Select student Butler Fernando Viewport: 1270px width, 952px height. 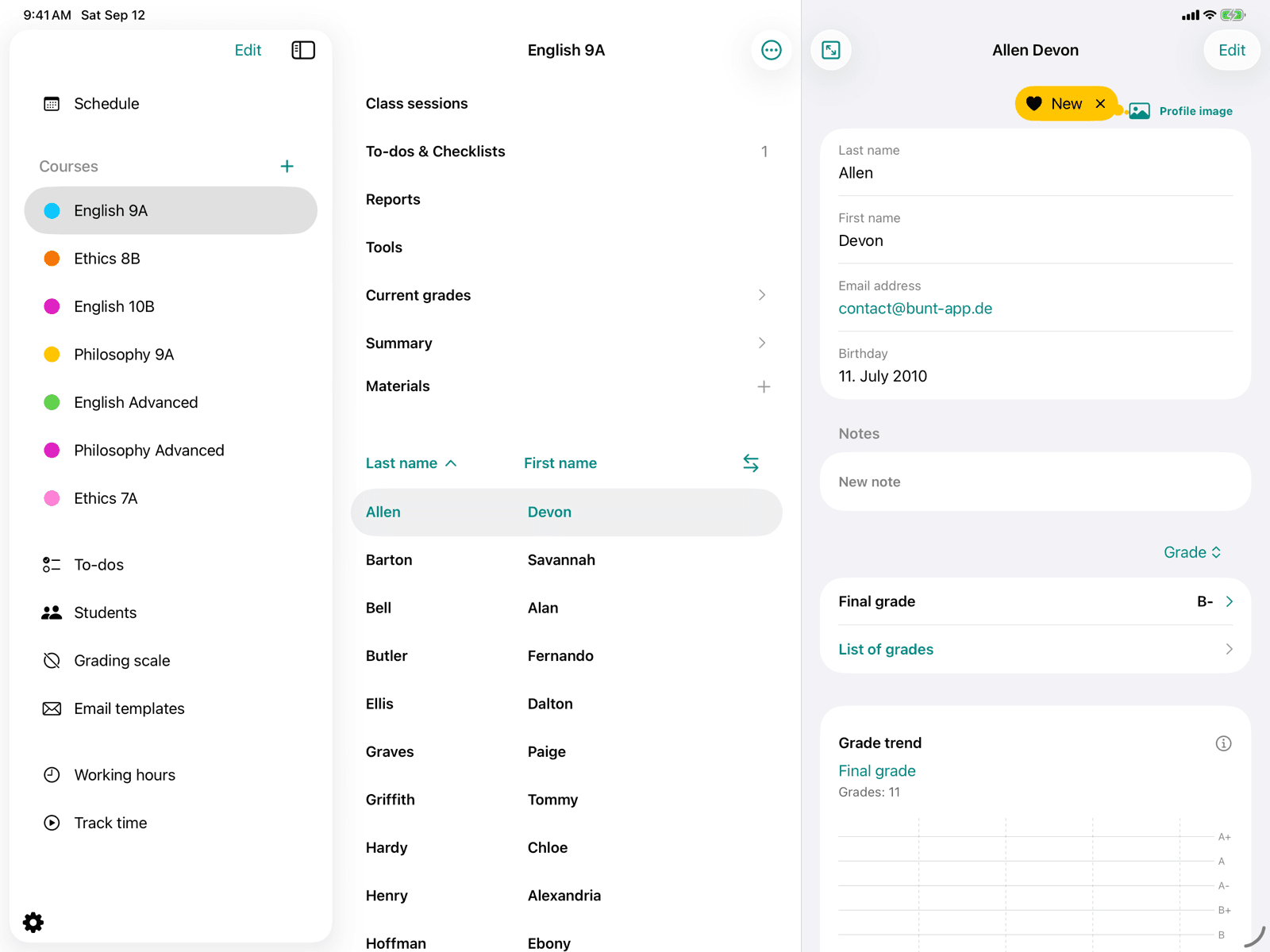pyautogui.click(x=567, y=656)
